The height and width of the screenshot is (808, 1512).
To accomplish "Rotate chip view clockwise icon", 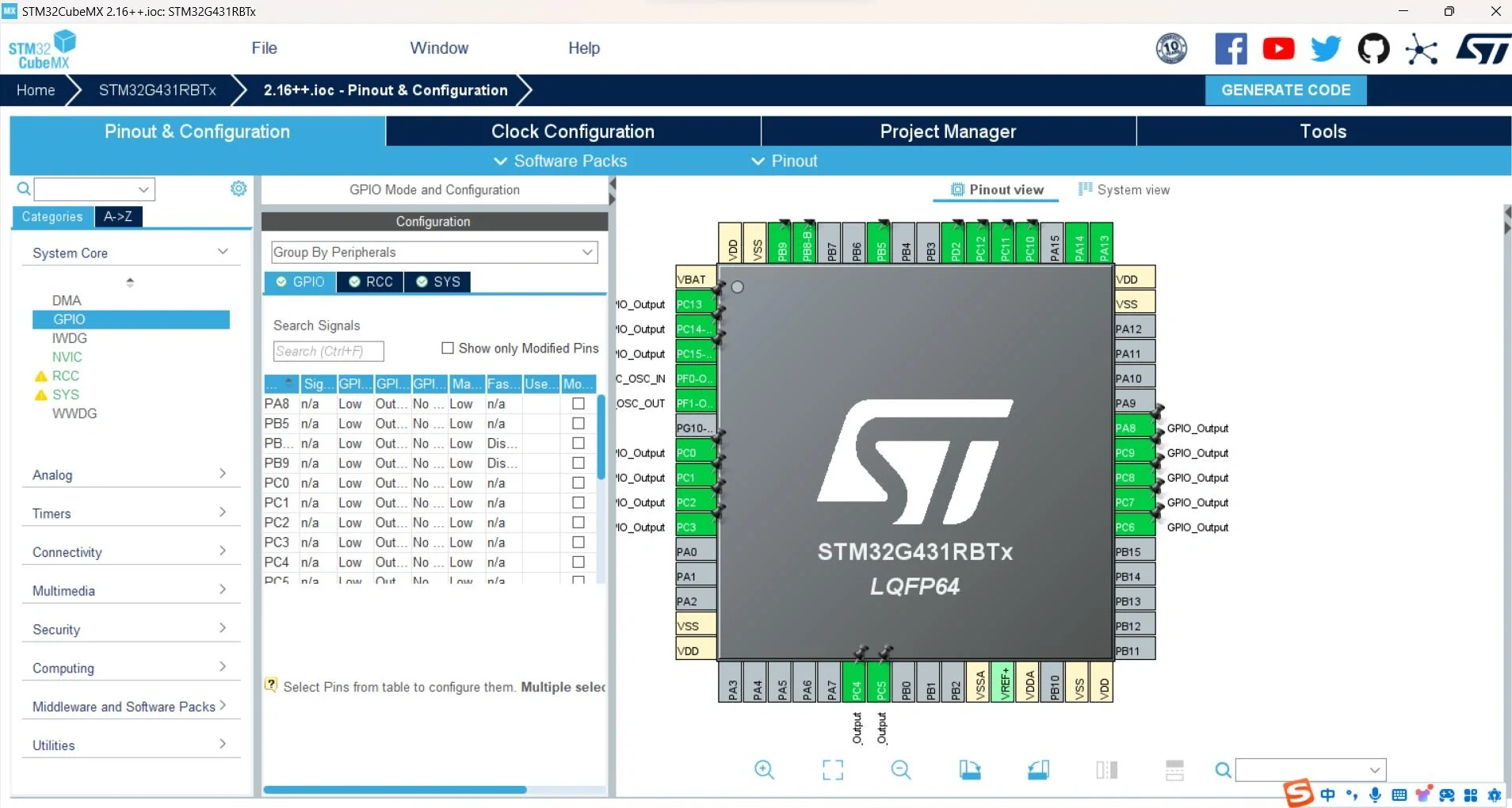I will (x=970, y=769).
